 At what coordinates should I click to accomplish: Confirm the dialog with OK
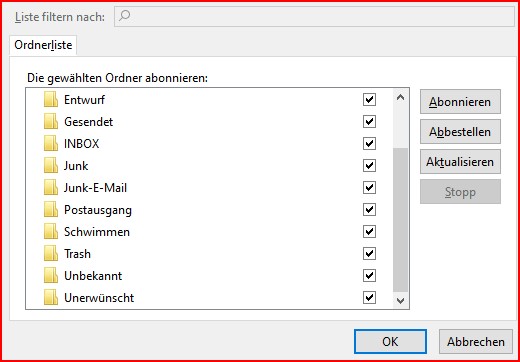390,342
